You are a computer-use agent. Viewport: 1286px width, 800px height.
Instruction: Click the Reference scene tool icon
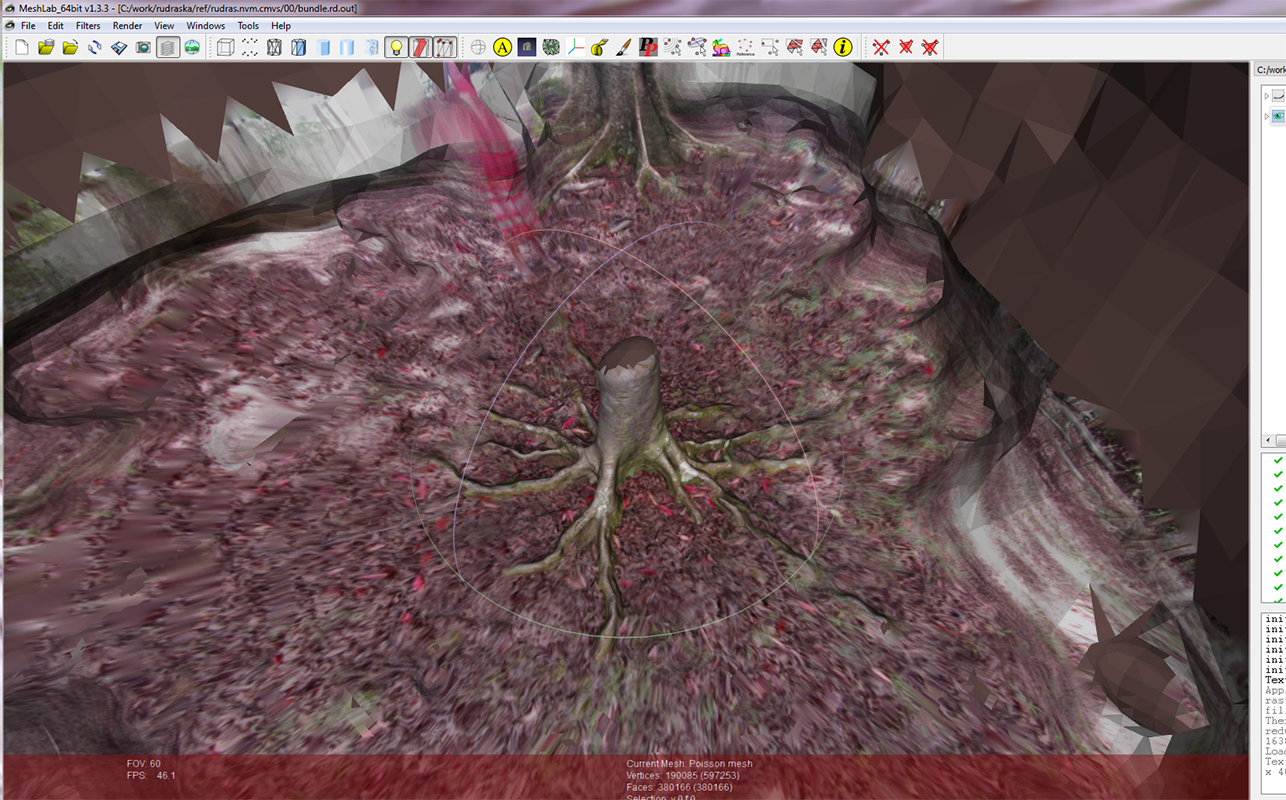(x=746, y=47)
